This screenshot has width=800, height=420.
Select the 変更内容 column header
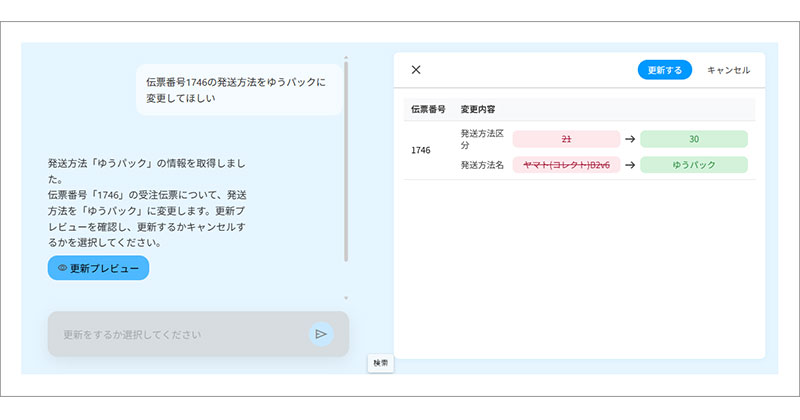pyautogui.click(x=478, y=108)
